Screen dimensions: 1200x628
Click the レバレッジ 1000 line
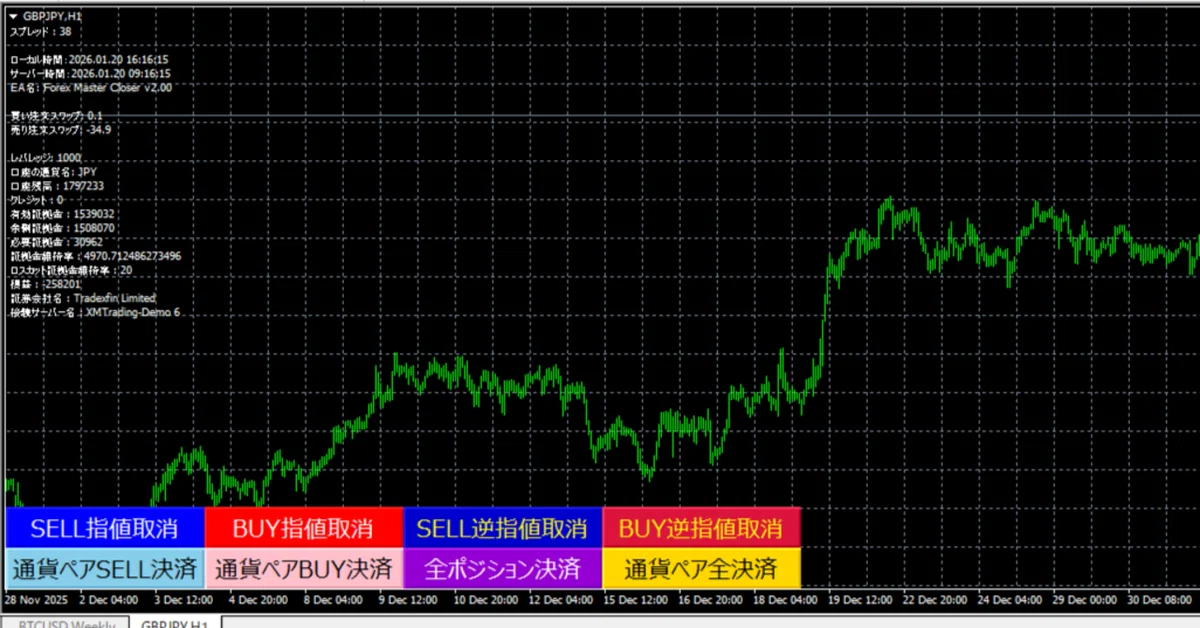(x=45, y=157)
